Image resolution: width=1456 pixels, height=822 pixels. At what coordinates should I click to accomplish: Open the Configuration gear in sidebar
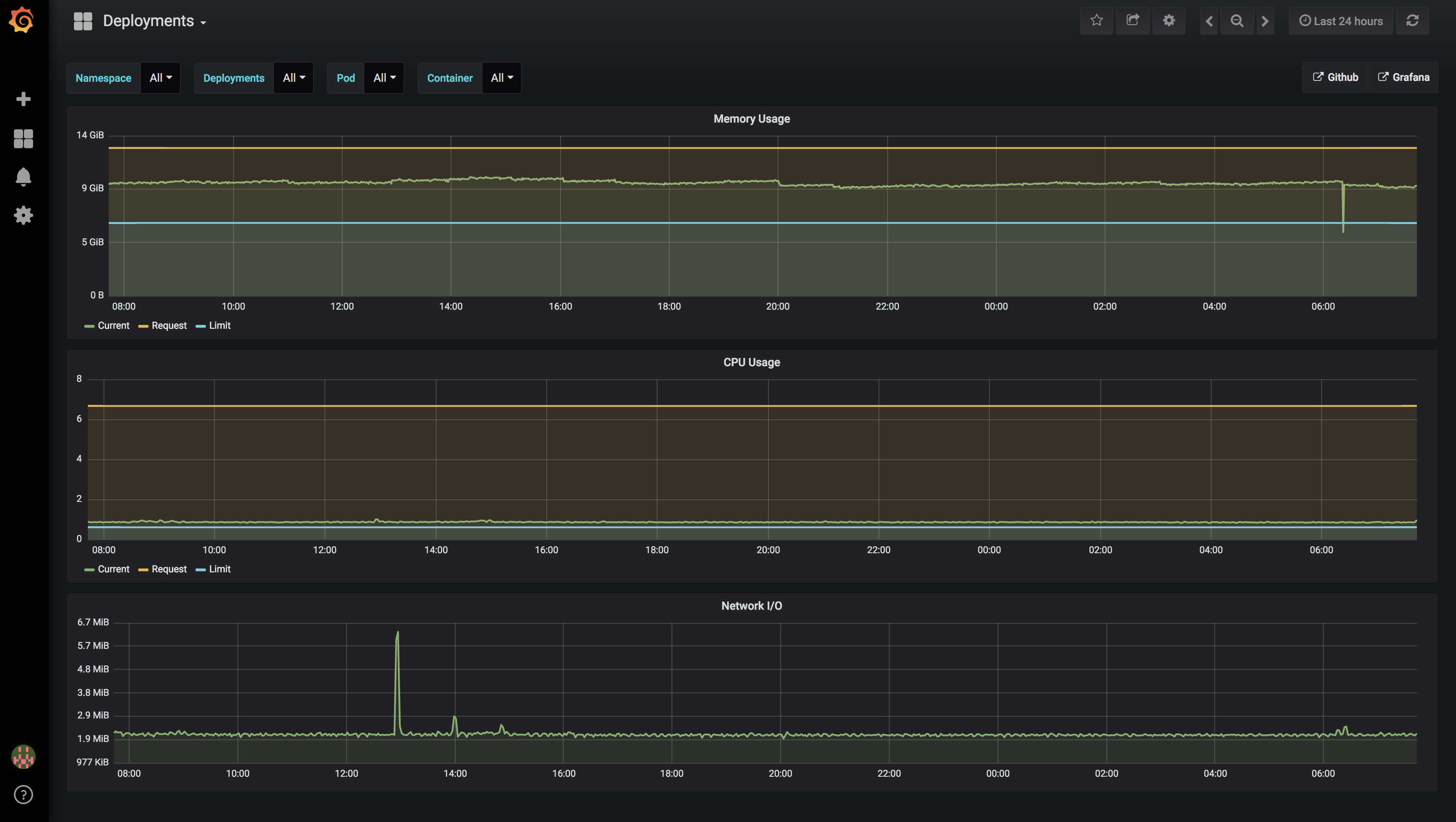pos(23,215)
